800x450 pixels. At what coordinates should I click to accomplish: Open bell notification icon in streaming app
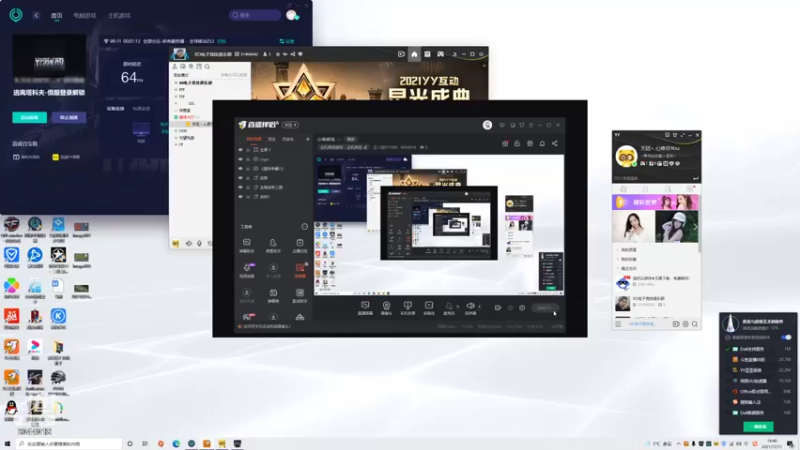(x=542, y=143)
